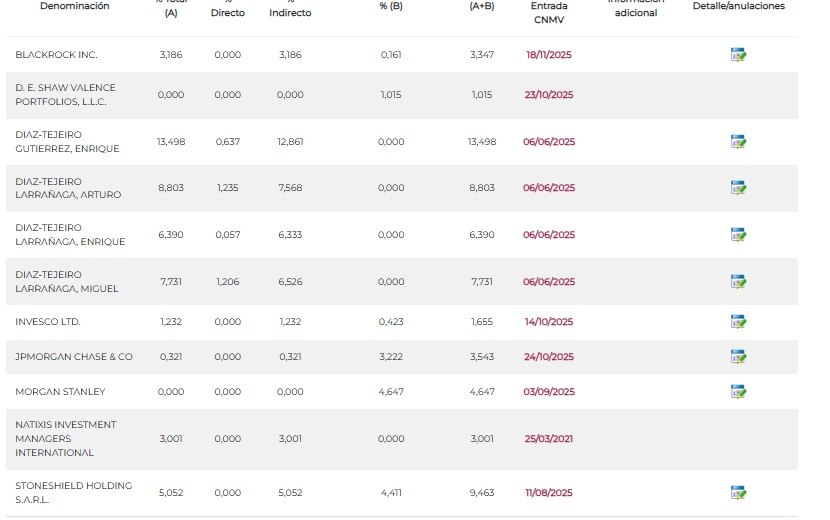The image size is (830, 520).
Task: Open detail icon for Diaz-Tejeiro Larrañaga, Miguel
Action: (x=738, y=282)
